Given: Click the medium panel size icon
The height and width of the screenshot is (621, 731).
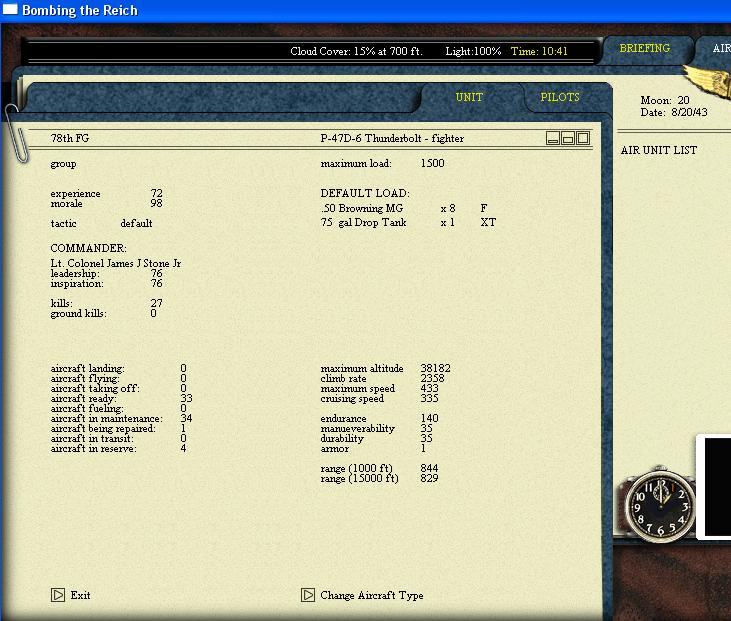Looking at the screenshot, I should click(568, 138).
